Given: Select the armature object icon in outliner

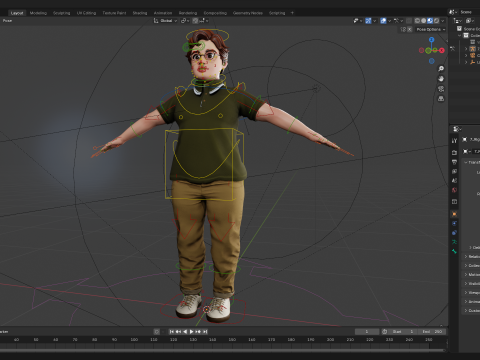Looking at the screenshot, I should [473, 49].
